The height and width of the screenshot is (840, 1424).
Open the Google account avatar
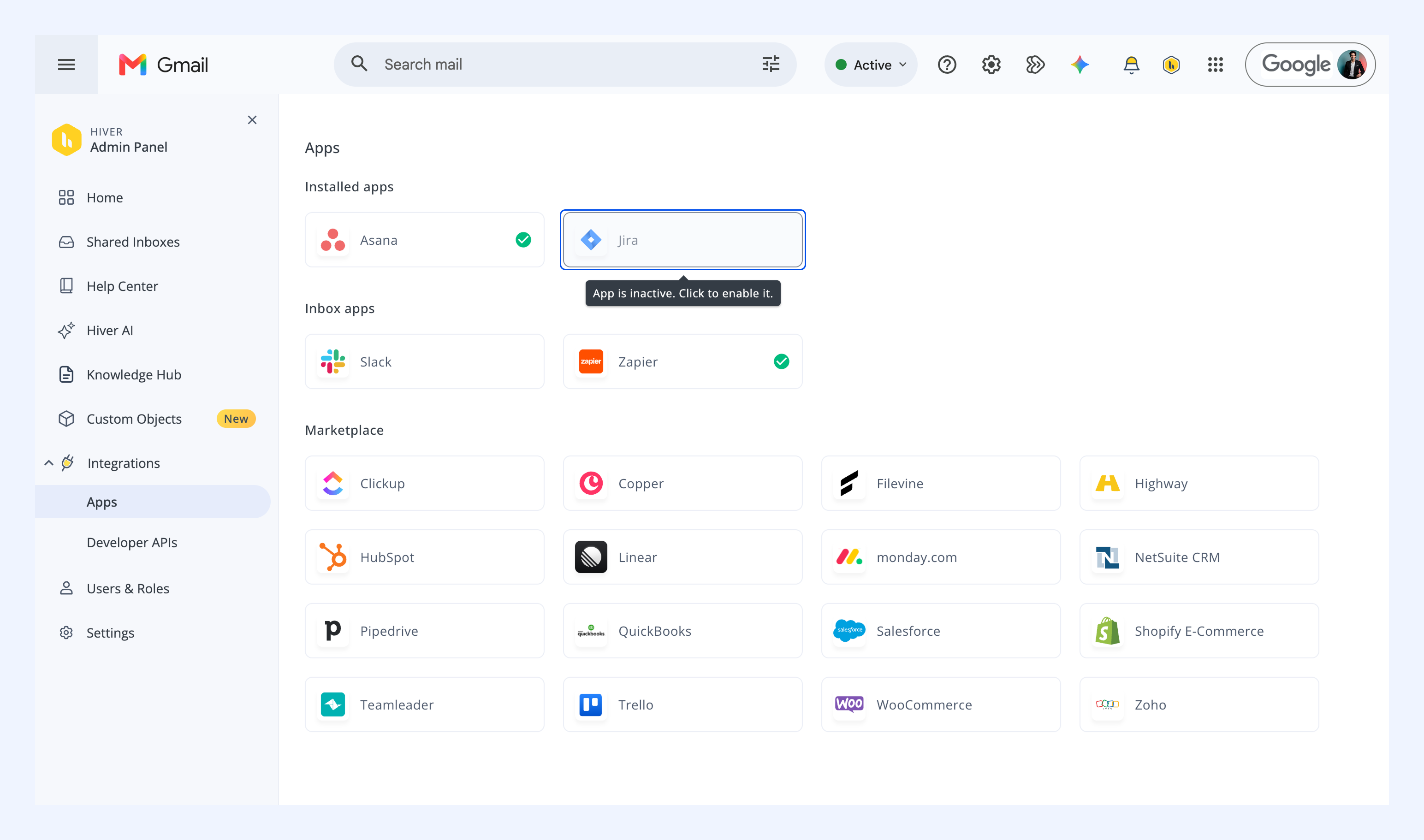coord(1352,65)
